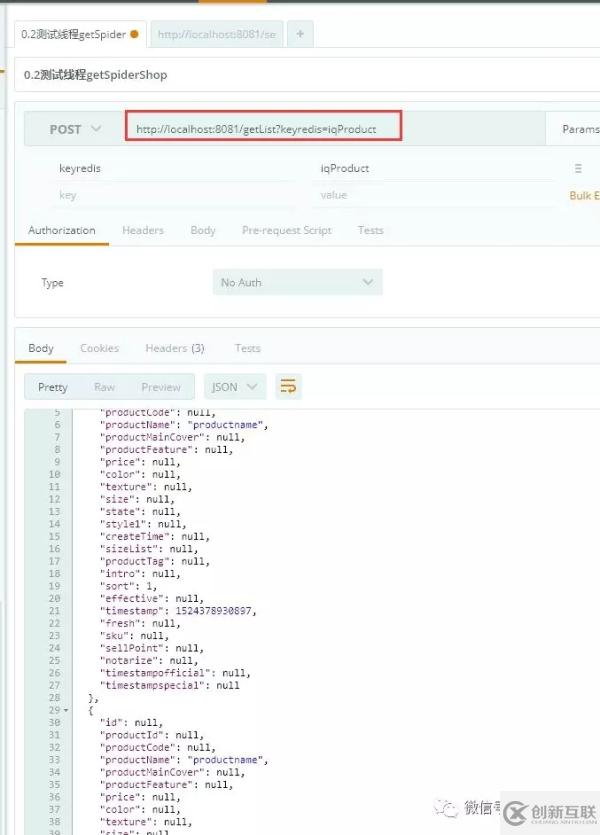
Task: Select the request Headers tab
Action: 143,231
